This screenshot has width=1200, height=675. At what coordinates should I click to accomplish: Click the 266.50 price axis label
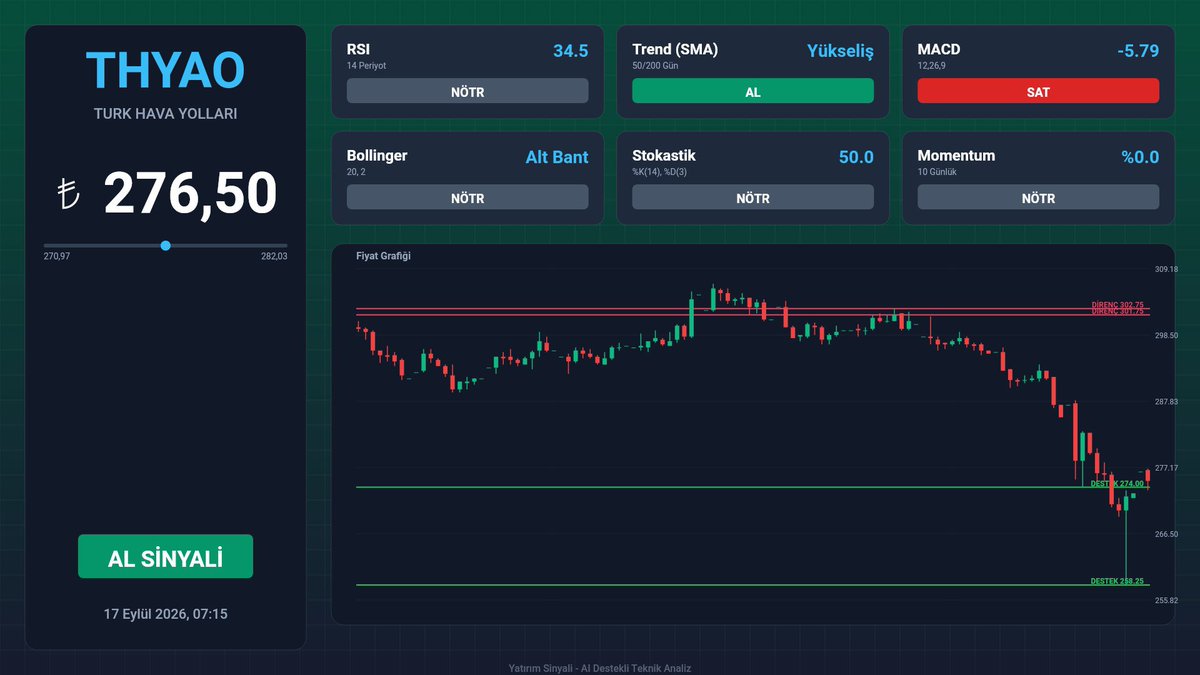tap(1167, 534)
